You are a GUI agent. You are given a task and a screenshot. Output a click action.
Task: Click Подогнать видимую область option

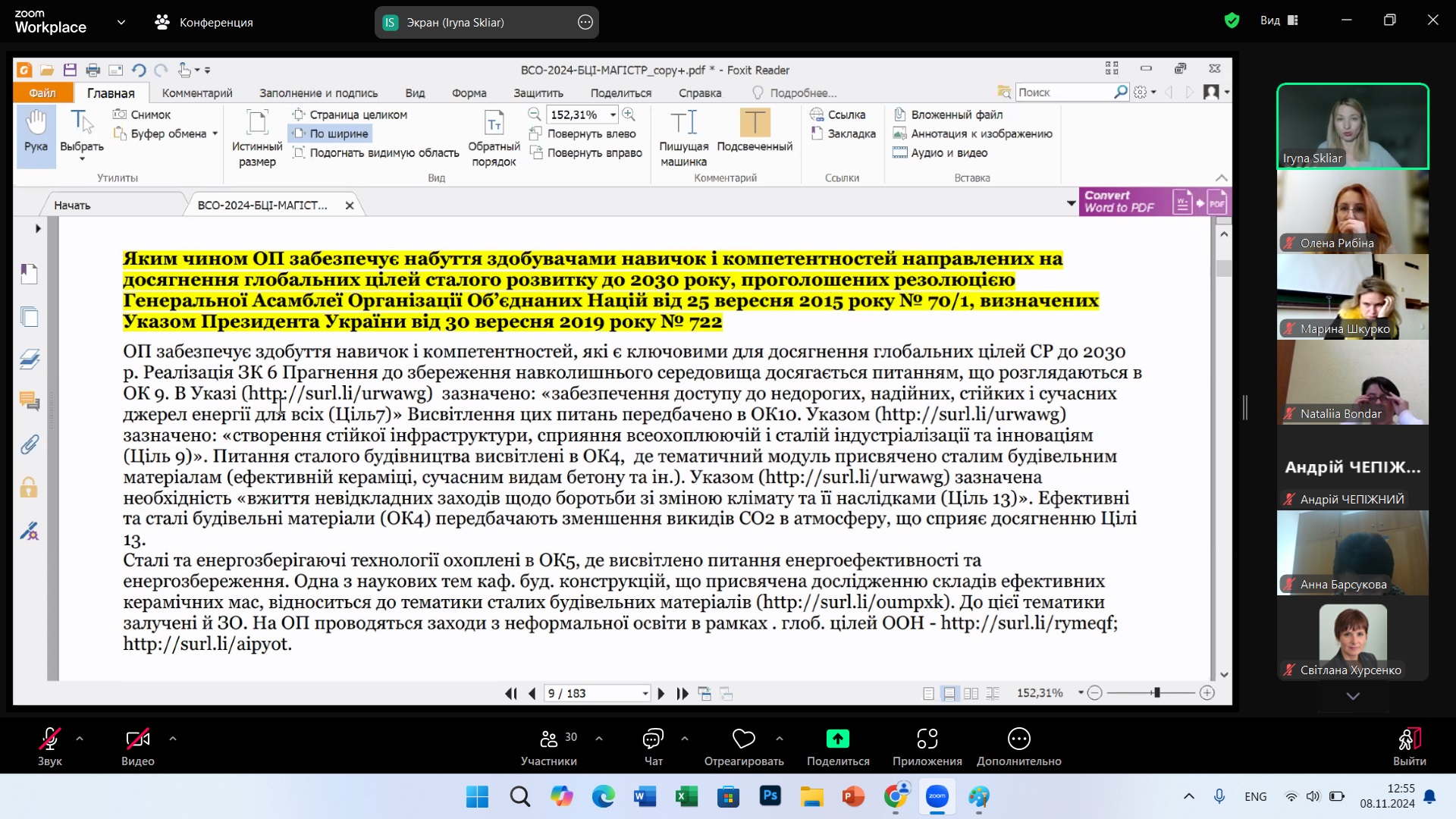(x=376, y=152)
